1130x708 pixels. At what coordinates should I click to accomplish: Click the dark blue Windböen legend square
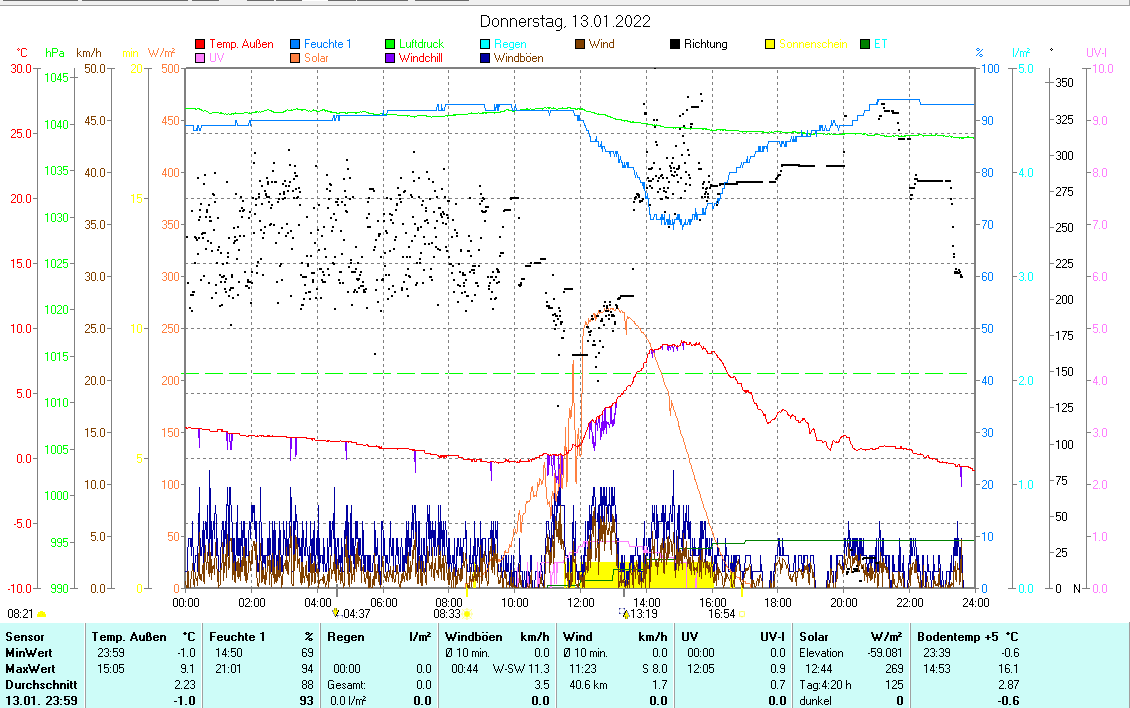[485, 58]
